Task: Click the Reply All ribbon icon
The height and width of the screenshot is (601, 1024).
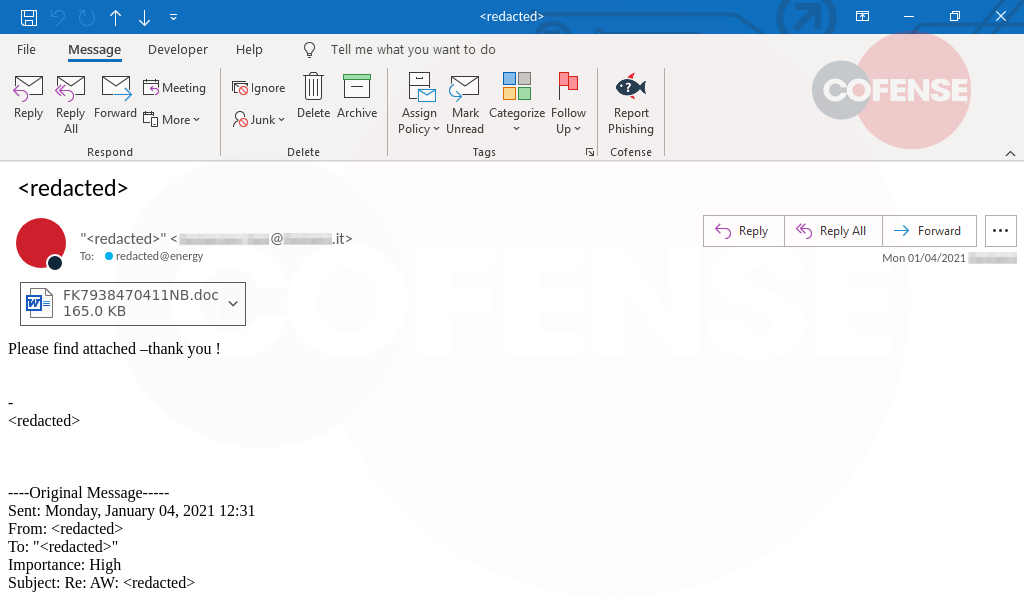Action: (x=71, y=105)
